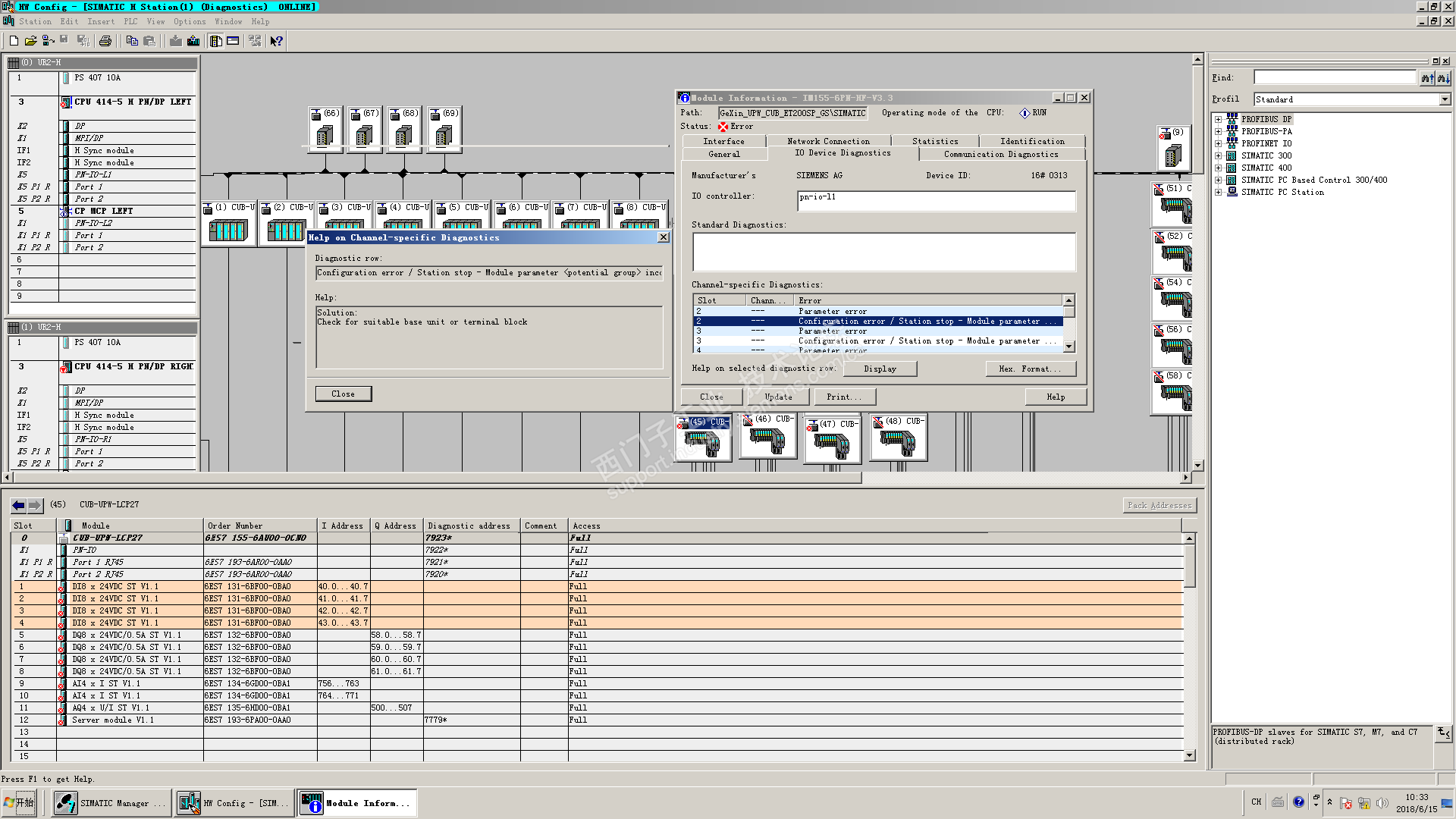This screenshot has width=1456, height=819.
Task: Click the context help arrow icon
Action: (x=277, y=41)
